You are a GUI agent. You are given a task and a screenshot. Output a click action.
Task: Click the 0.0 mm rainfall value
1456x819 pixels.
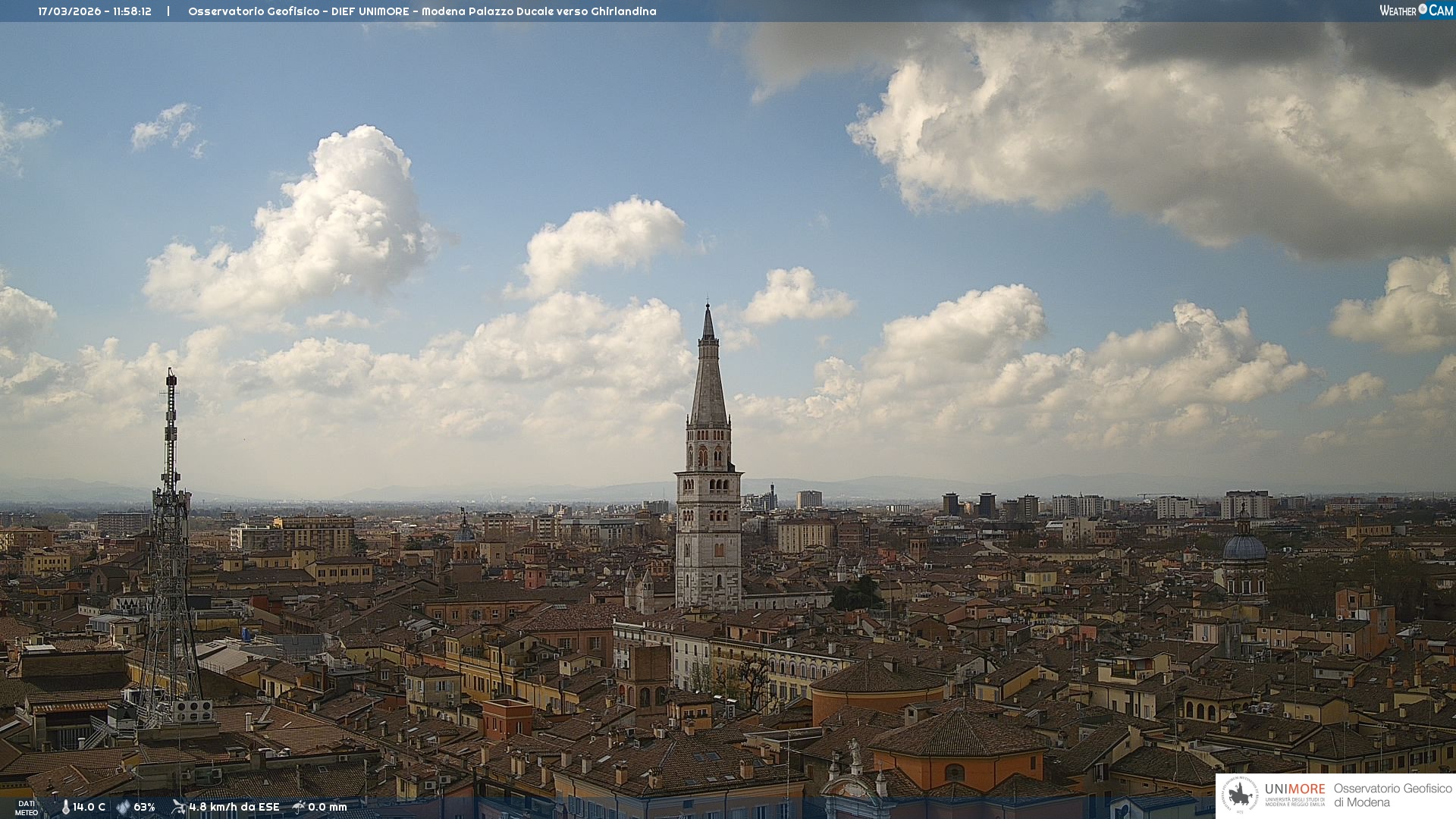click(x=328, y=807)
